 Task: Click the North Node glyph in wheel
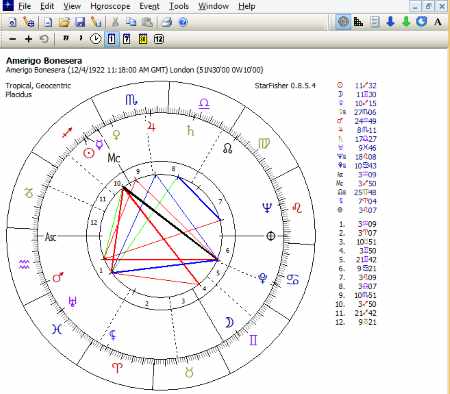tap(227, 148)
